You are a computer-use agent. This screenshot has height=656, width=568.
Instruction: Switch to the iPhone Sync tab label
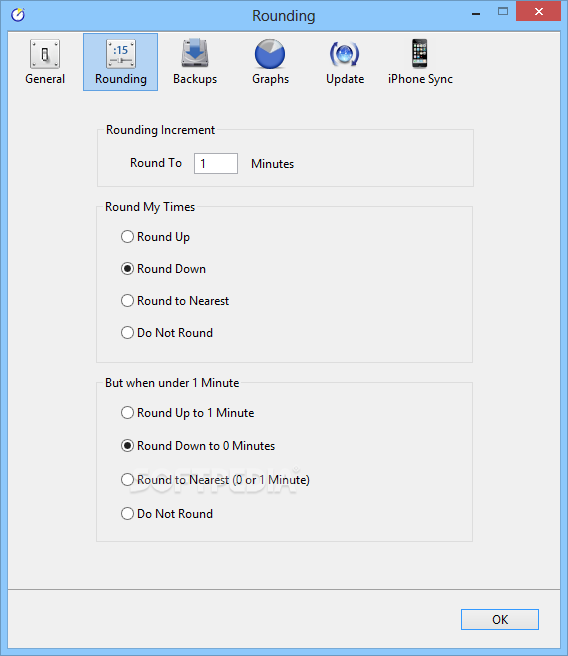pos(420,79)
